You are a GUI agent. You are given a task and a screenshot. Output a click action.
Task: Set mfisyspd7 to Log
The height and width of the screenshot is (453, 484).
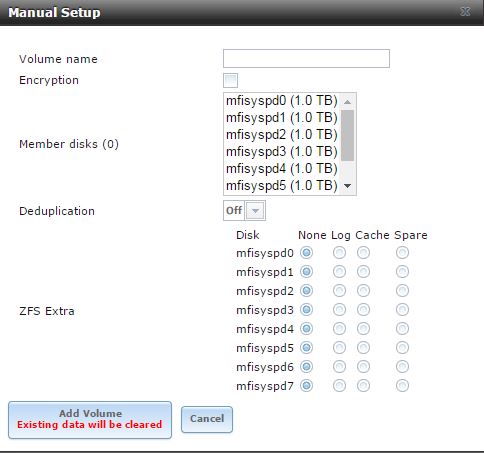coord(339,386)
